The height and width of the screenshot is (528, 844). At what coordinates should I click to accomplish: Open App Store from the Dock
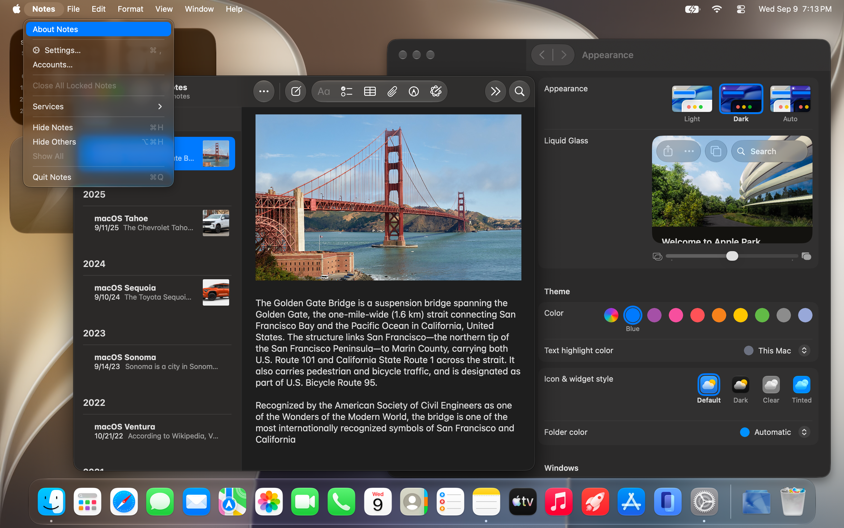pos(631,502)
